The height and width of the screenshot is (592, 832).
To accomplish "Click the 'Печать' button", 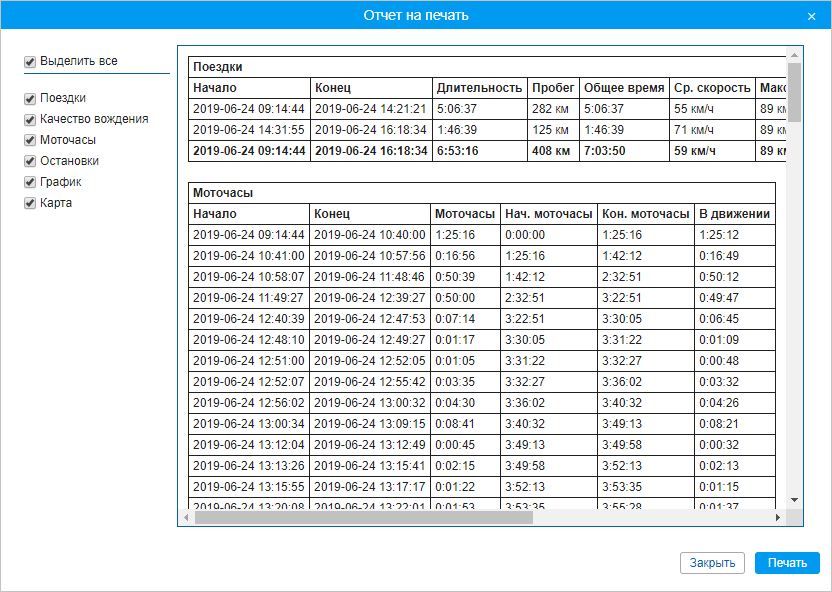I will (787, 563).
